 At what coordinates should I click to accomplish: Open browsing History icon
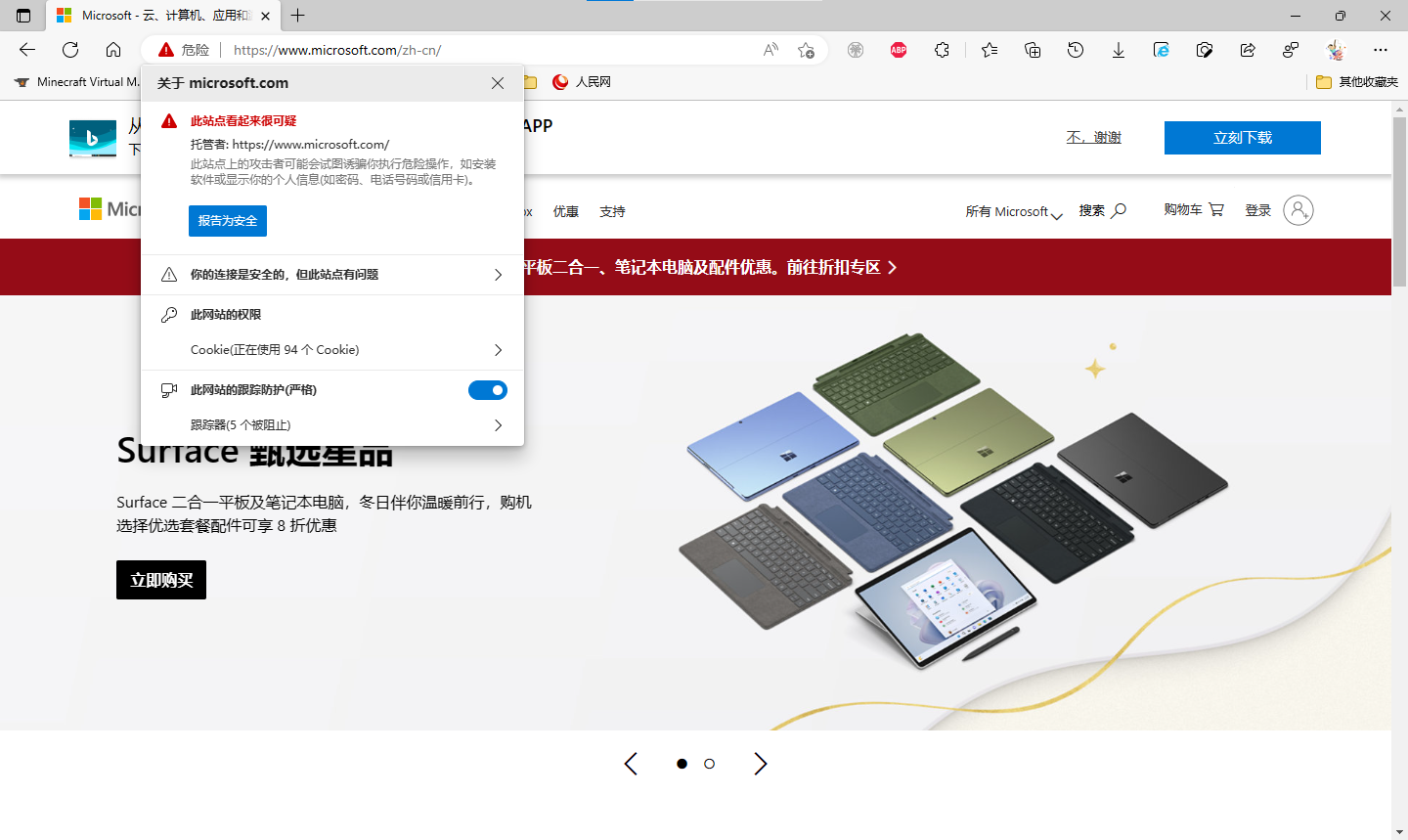click(1076, 50)
